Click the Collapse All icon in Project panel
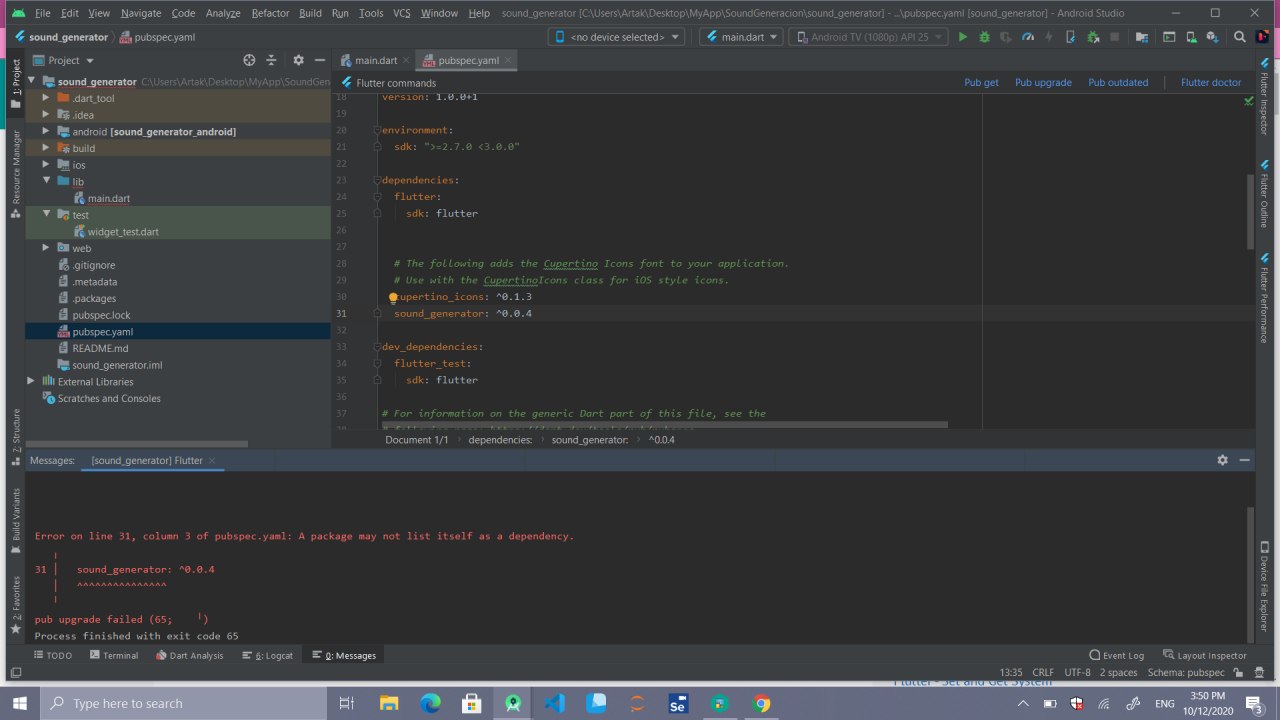The image size is (1280, 720). tap(273, 60)
